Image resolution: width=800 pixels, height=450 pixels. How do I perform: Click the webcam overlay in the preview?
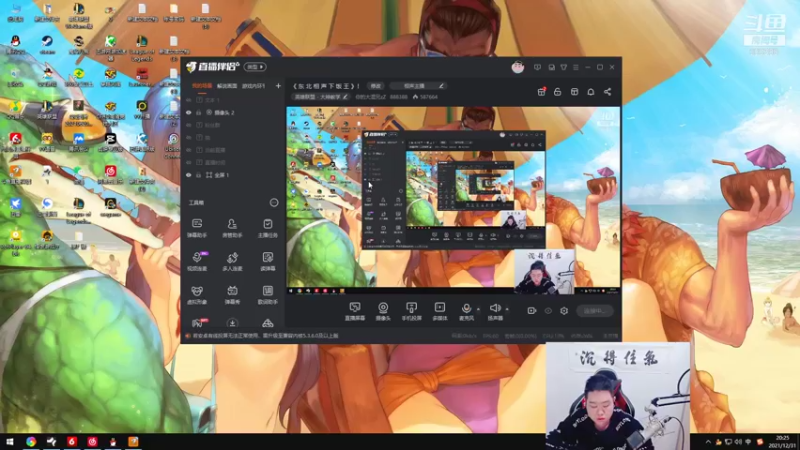click(x=544, y=271)
